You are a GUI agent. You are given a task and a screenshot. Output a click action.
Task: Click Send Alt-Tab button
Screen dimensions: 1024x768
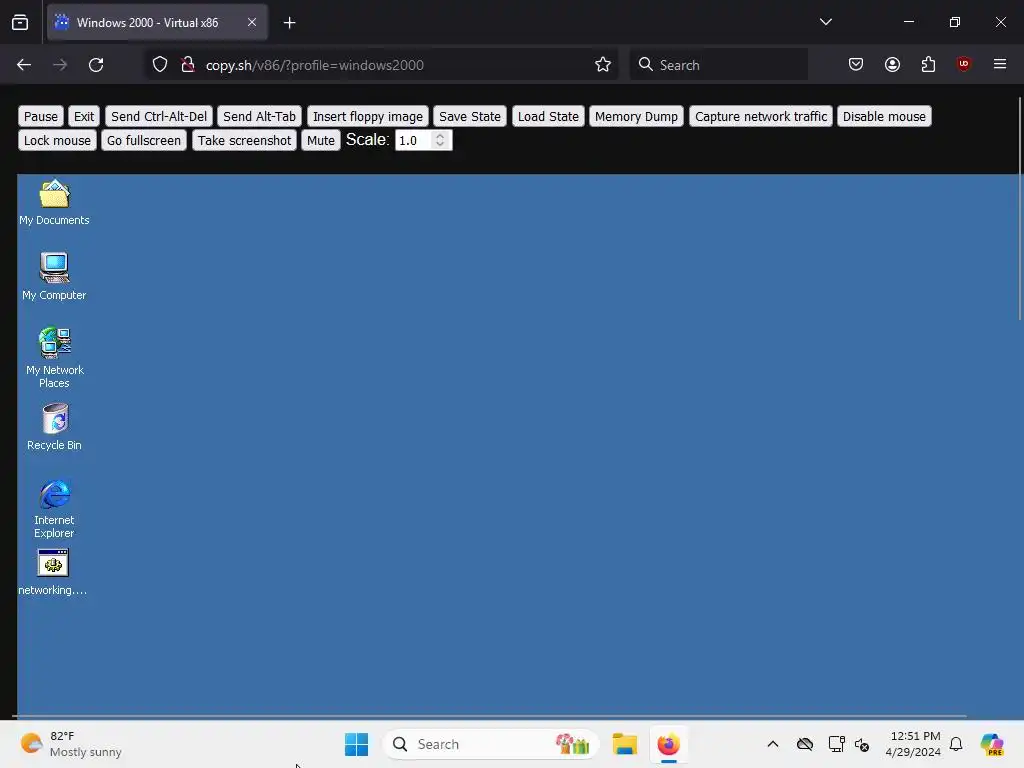point(259,116)
